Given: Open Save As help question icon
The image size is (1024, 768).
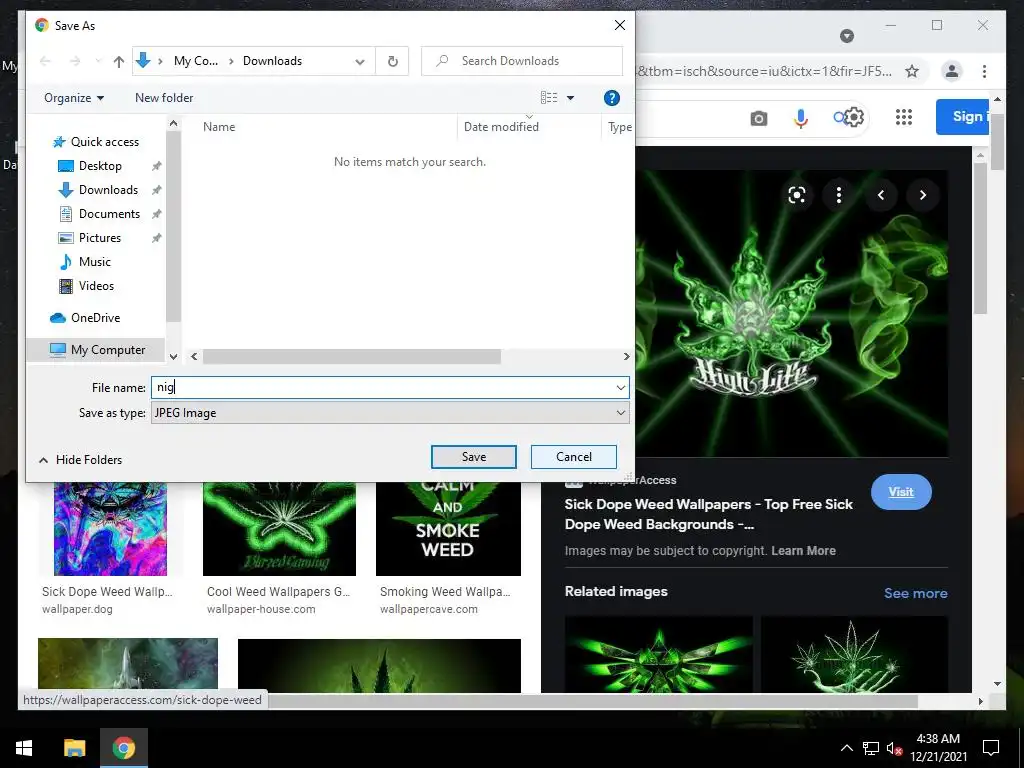Looking at the screenshot, I should [611, 98].
